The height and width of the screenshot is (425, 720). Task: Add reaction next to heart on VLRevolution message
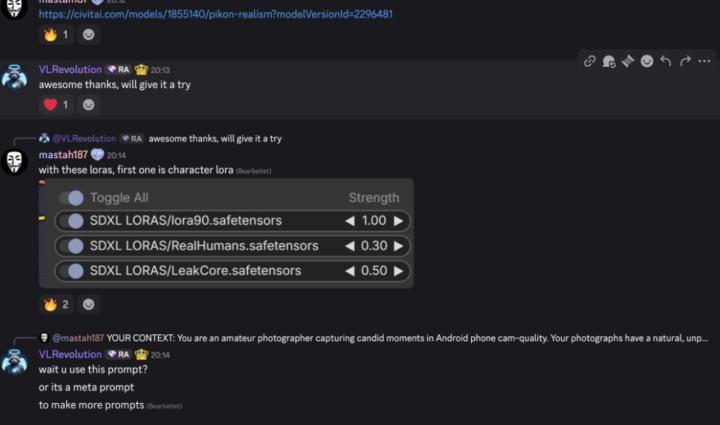tap(89, 105)
